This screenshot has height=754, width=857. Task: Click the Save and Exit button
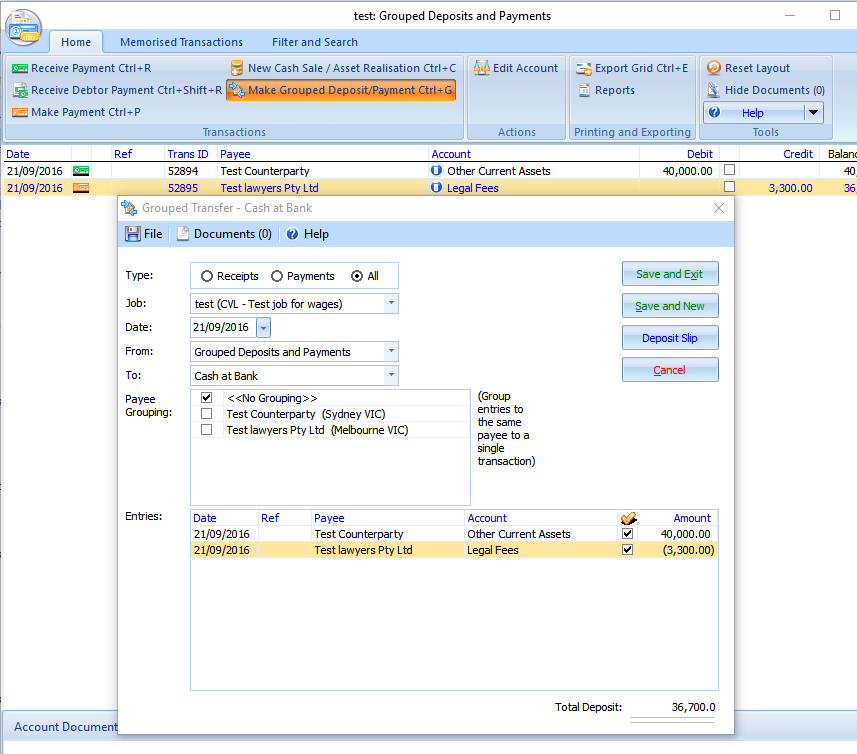pos(669,274)
